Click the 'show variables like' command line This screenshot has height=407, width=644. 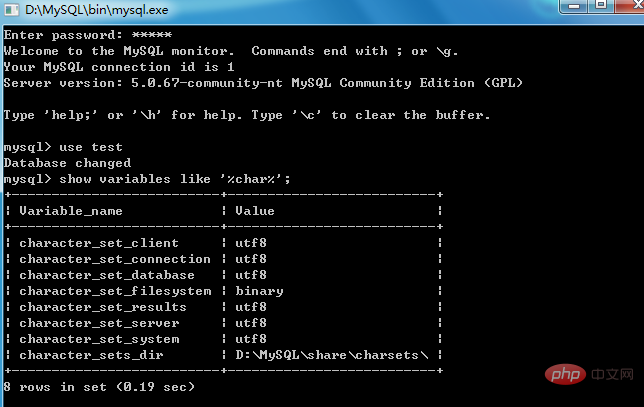tap(147, 179)
